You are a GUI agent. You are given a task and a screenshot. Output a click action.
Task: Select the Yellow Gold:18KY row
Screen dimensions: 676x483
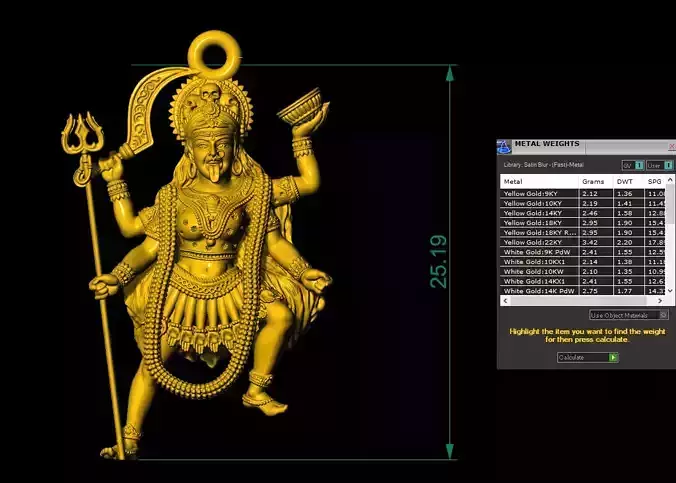coord(583,223)
